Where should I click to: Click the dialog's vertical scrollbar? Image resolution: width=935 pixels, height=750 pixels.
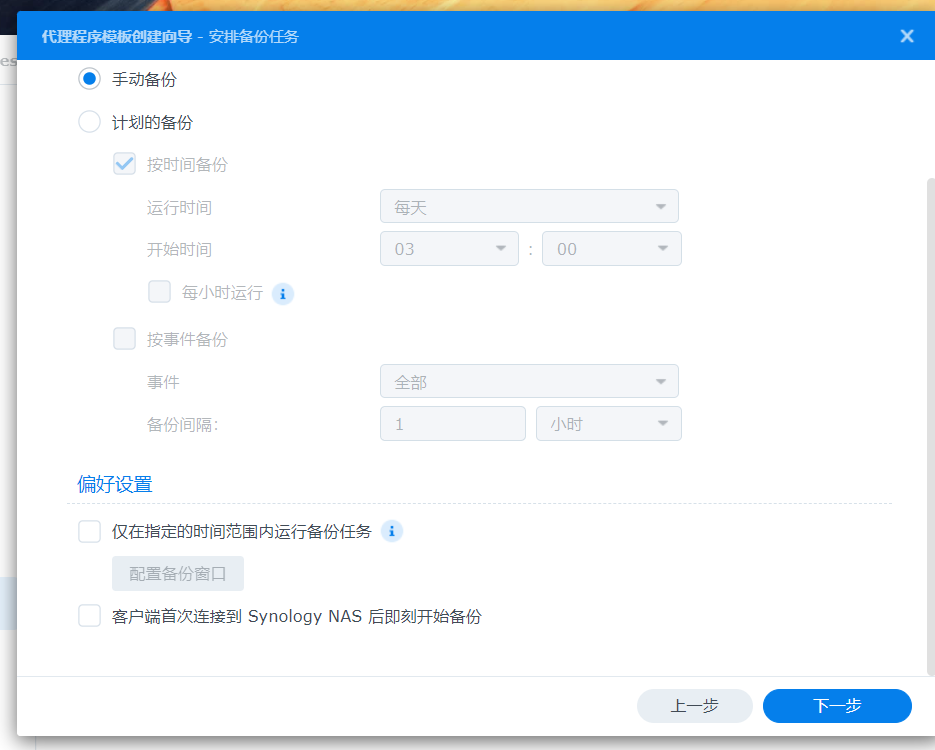pyautogui.click(x=931, y=426)
